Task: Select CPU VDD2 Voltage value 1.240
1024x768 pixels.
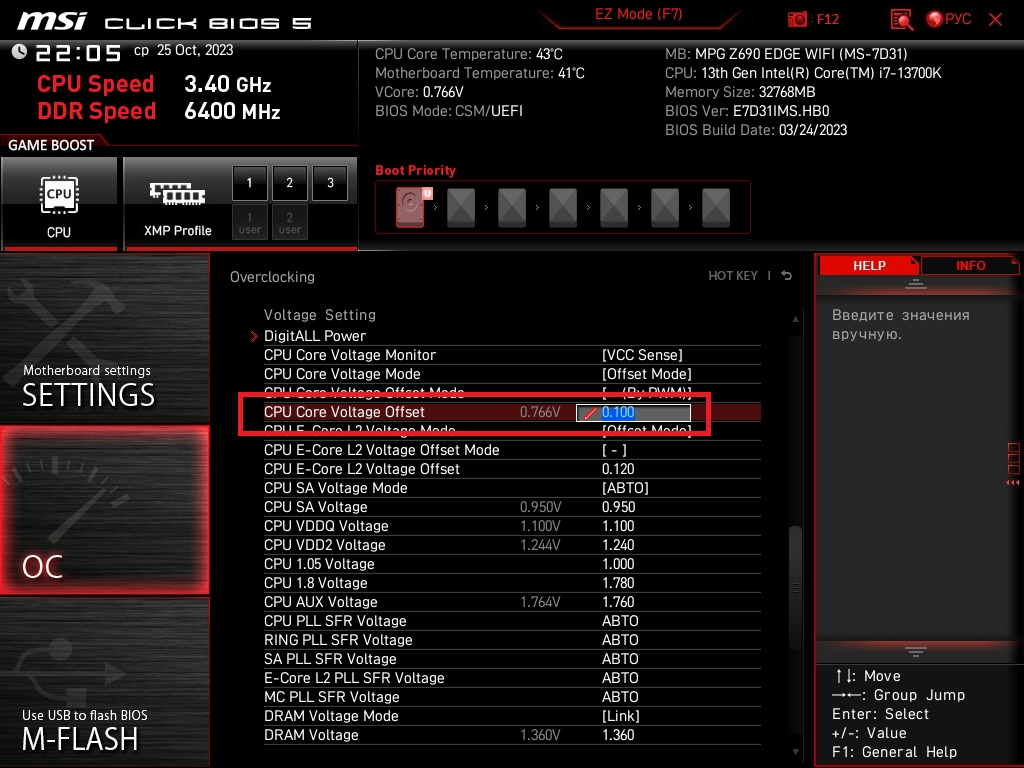Action: [618, 545]
